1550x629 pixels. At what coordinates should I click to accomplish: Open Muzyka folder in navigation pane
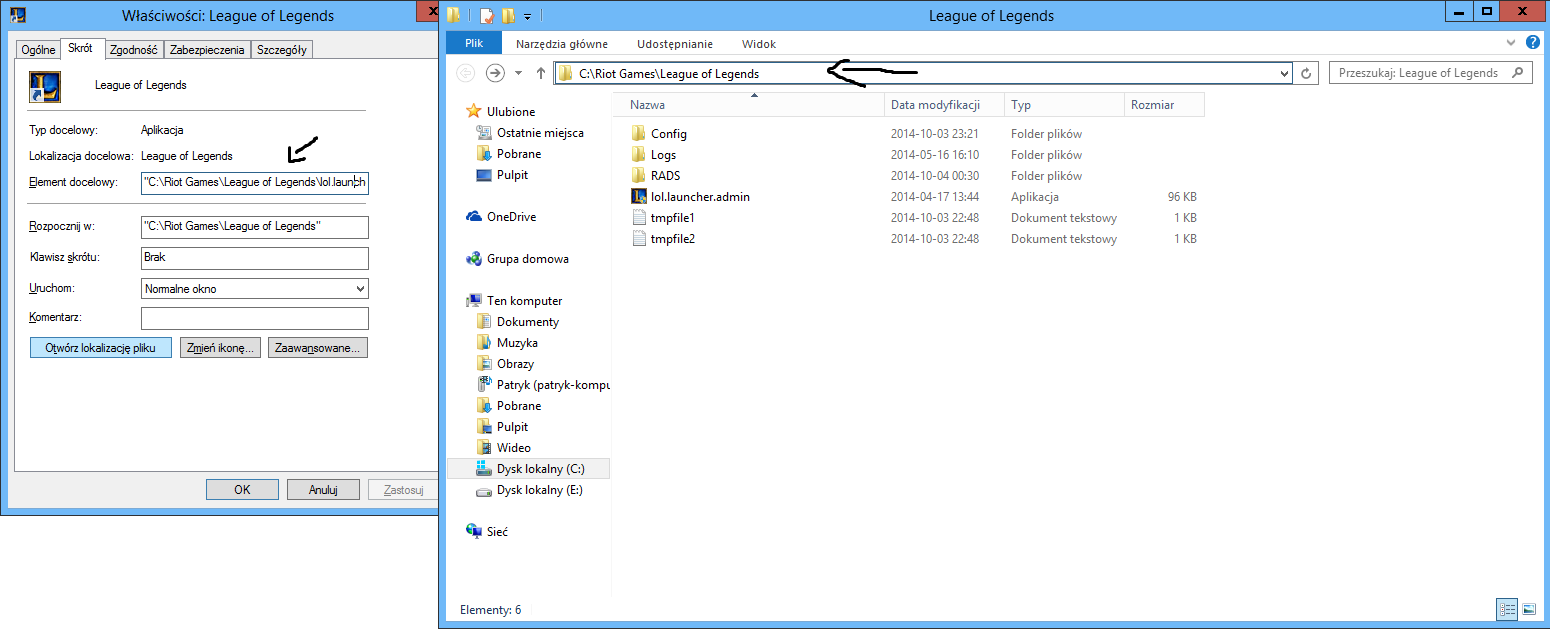(517, 343)
